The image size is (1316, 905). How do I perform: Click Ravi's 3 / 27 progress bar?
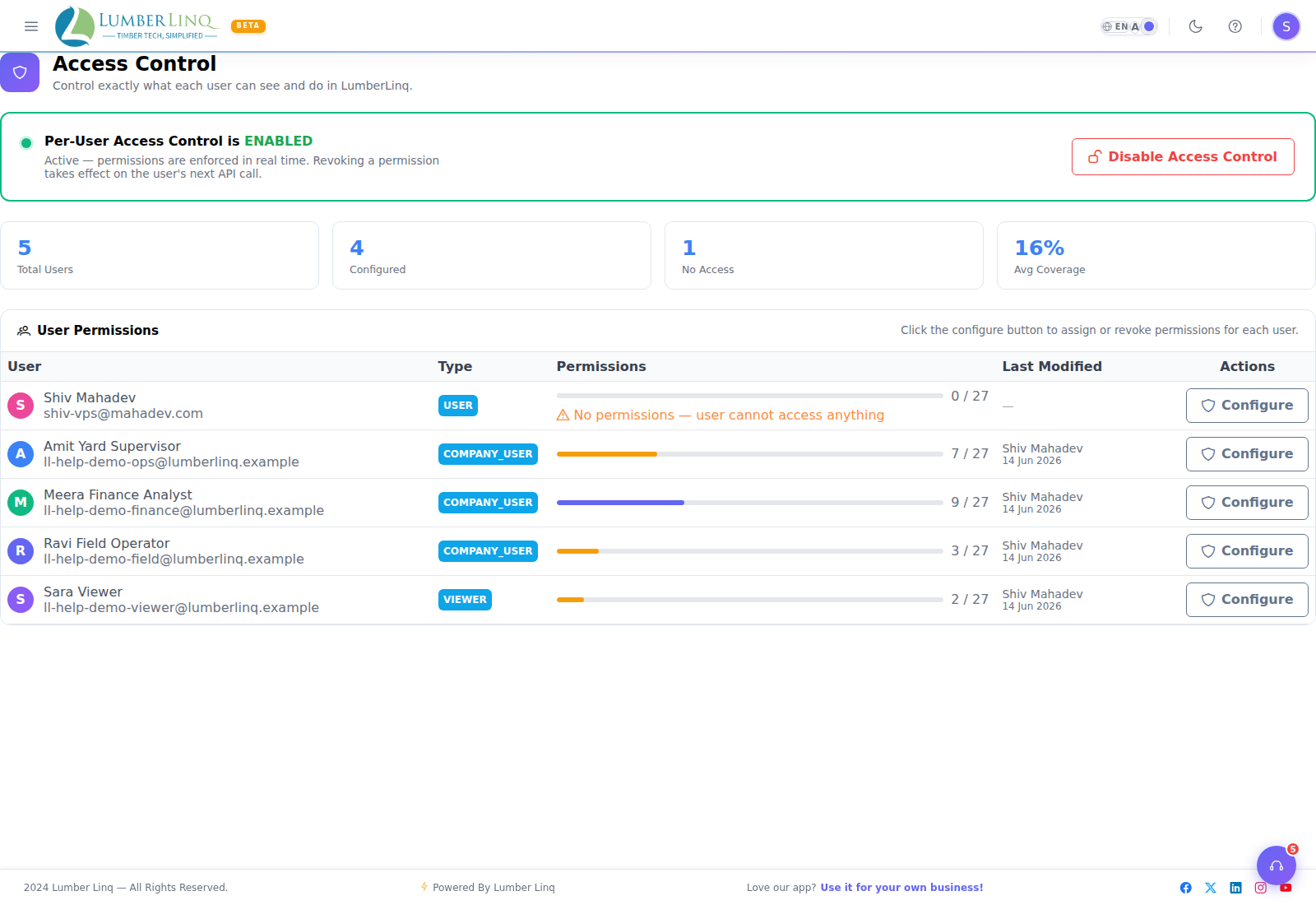click(x=749, y=551)
